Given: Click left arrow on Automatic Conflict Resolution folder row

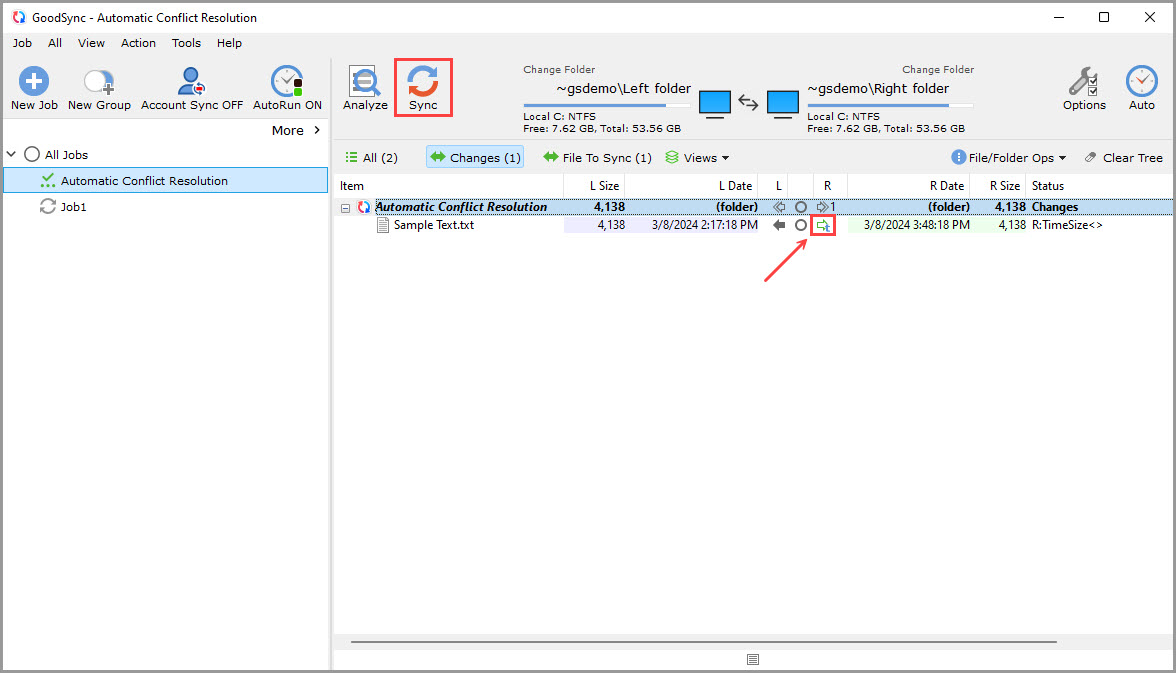Looking at the screenshot, I should click(x=779, y=207).
